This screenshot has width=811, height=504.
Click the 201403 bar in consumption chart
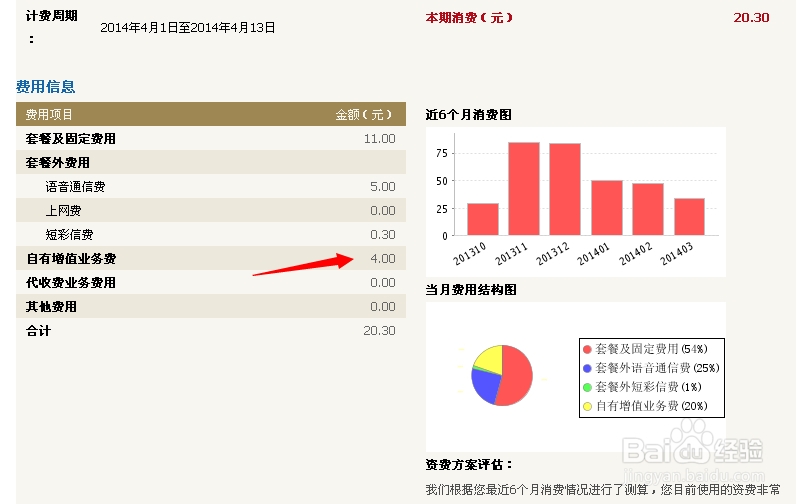click(x=689, y=217)
